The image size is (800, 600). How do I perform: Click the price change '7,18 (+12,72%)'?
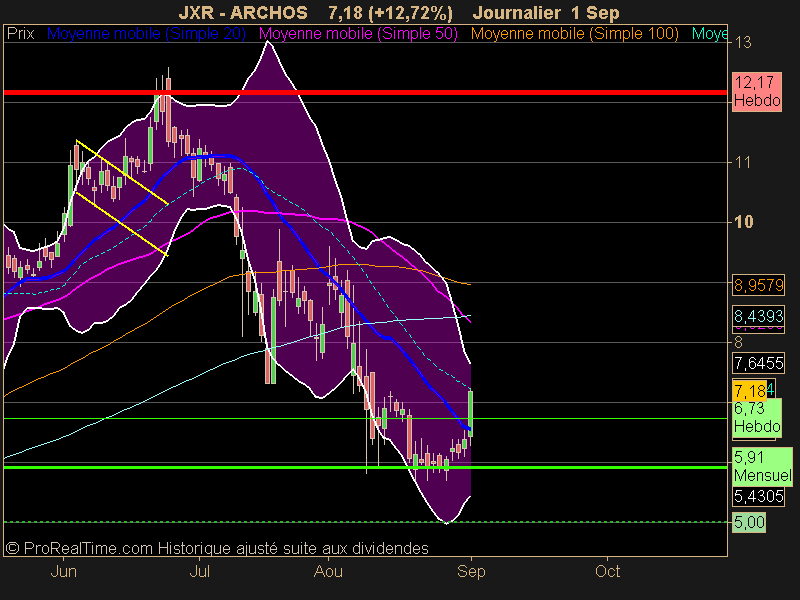tap(390, 12)
